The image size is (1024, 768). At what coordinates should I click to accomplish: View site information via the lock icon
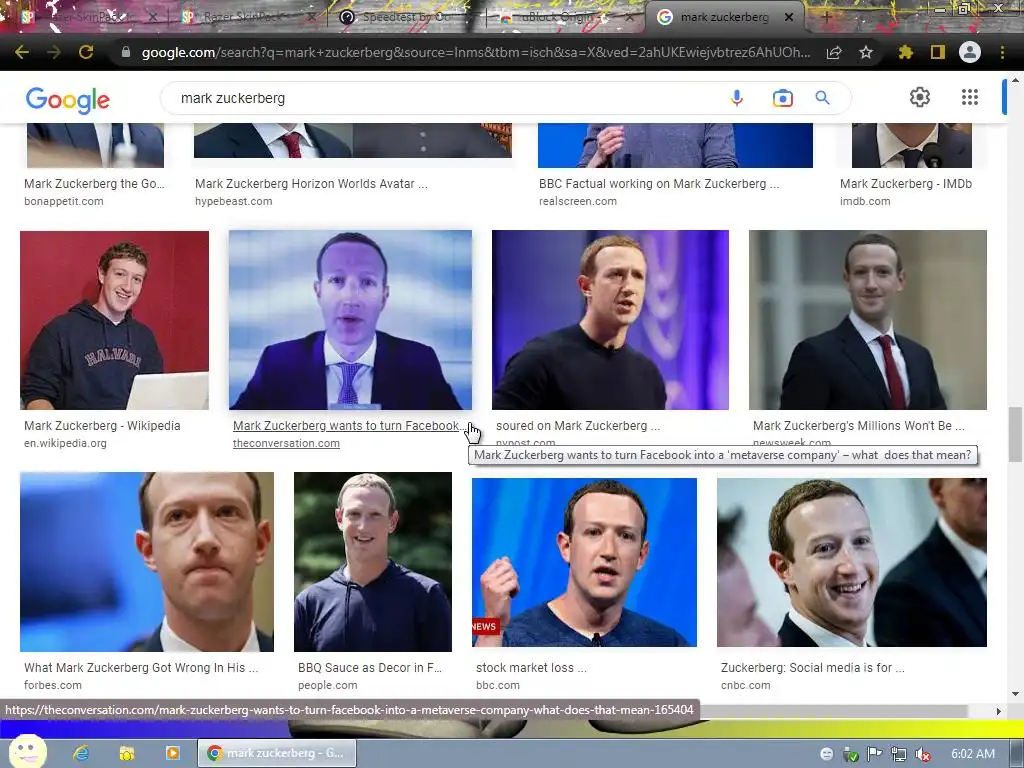(126, 52)
